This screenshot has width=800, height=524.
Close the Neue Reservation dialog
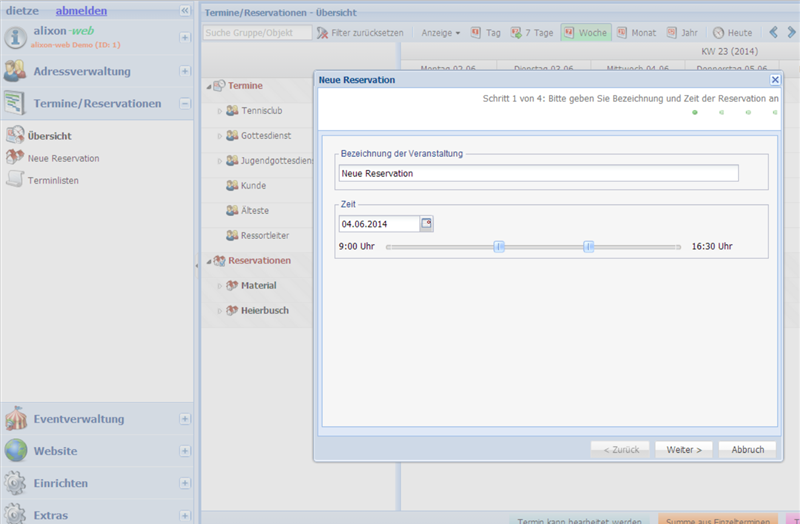point(775,80)
